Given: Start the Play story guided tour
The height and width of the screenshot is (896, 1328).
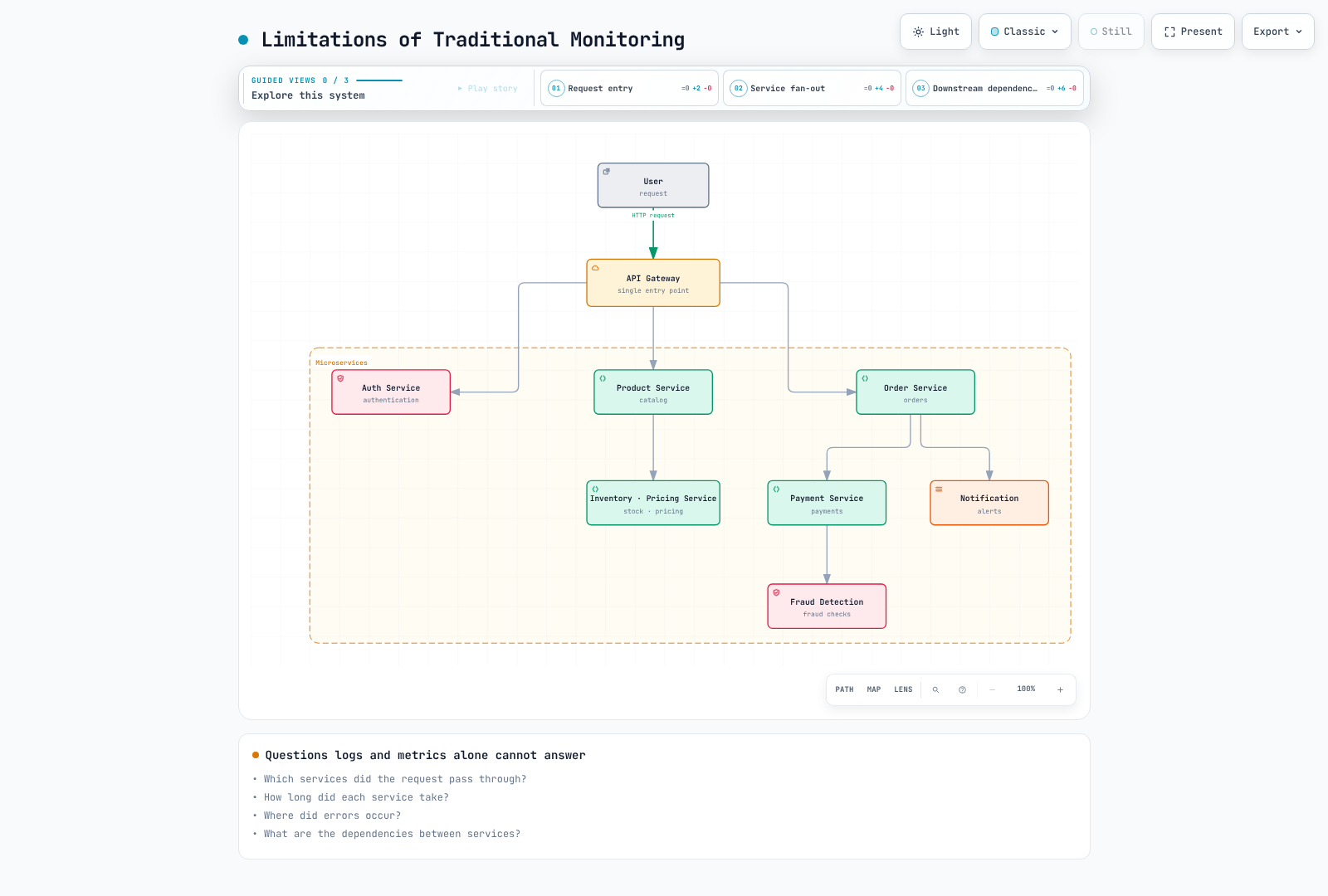Looking at the screenshot, I should (x=488, y=89).
